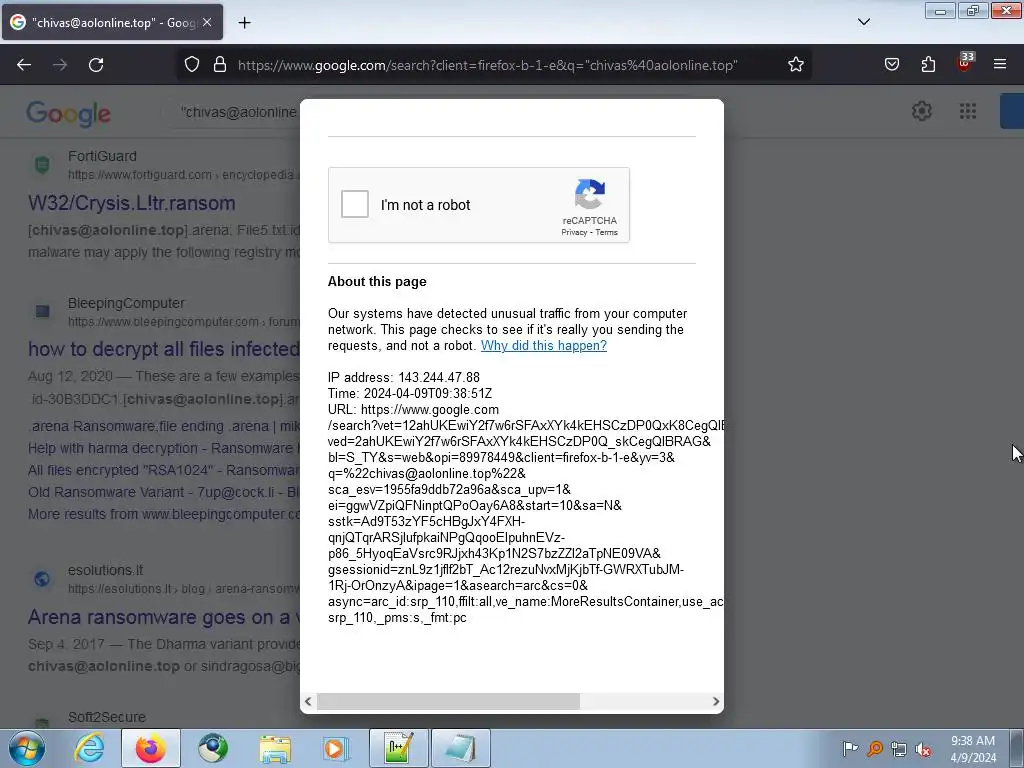Click the FortiGuard source name
1024x768 pixels.
103,156
